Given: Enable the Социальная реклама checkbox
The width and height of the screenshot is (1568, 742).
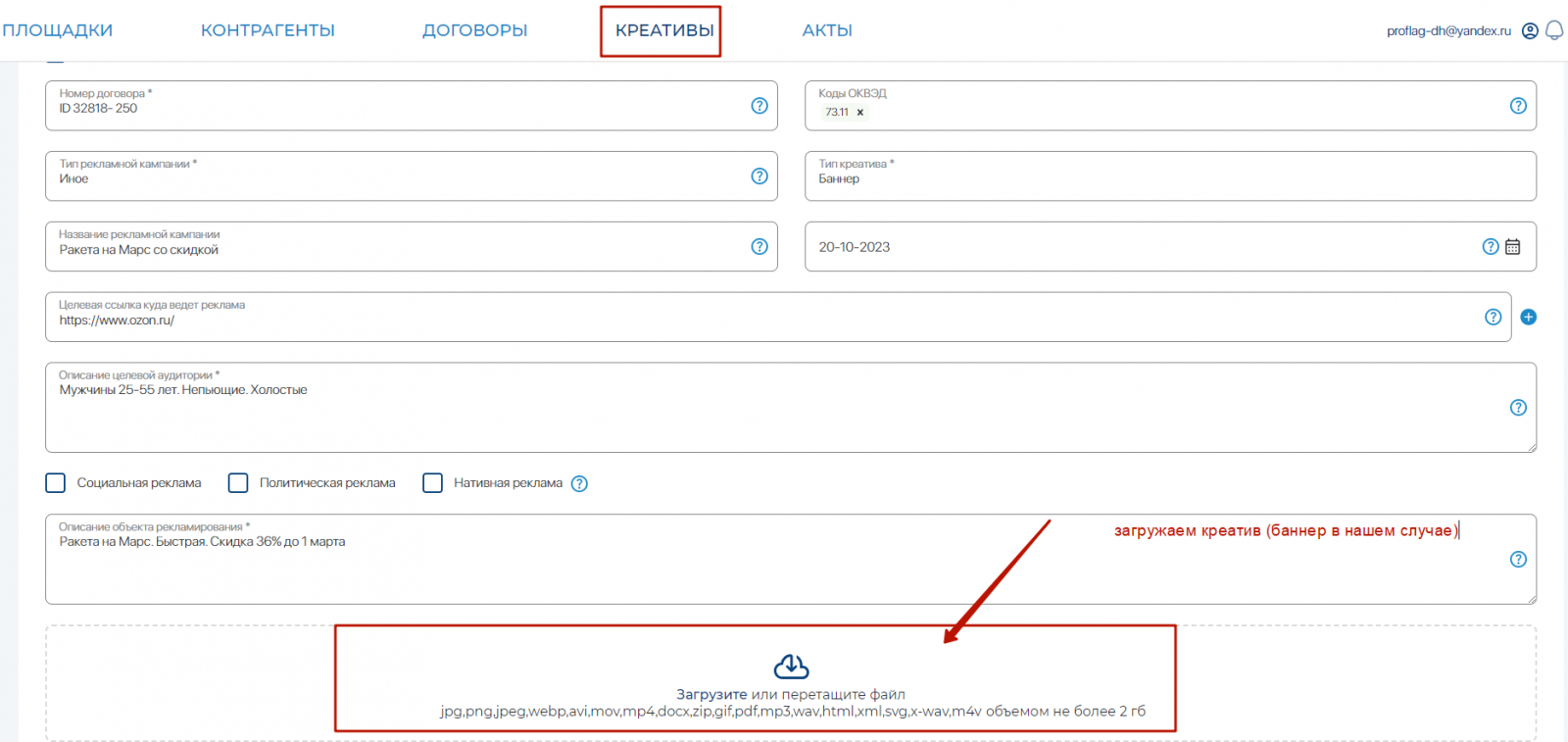Looking at the screenshot, I should point(56,483).
